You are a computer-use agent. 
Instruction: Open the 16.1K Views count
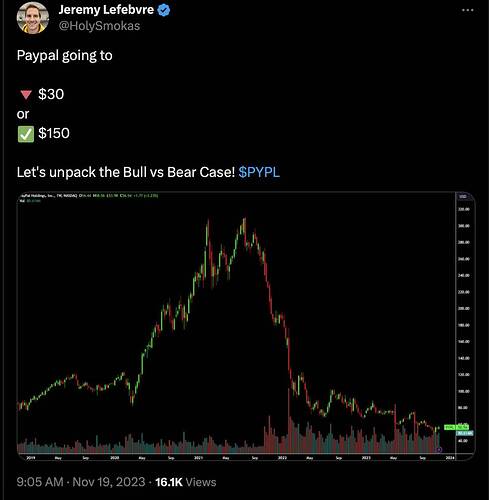click(x=186, y=482)
